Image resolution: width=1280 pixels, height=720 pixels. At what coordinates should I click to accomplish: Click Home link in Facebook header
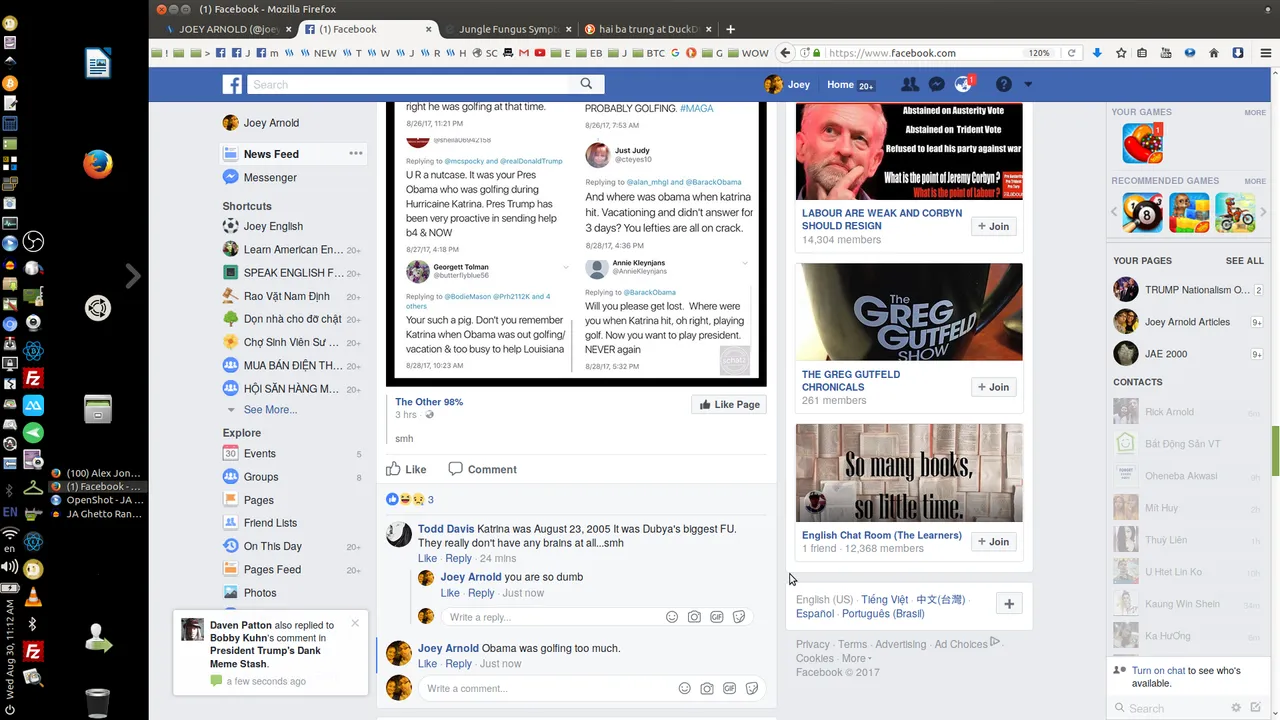(x=840, y=85)
